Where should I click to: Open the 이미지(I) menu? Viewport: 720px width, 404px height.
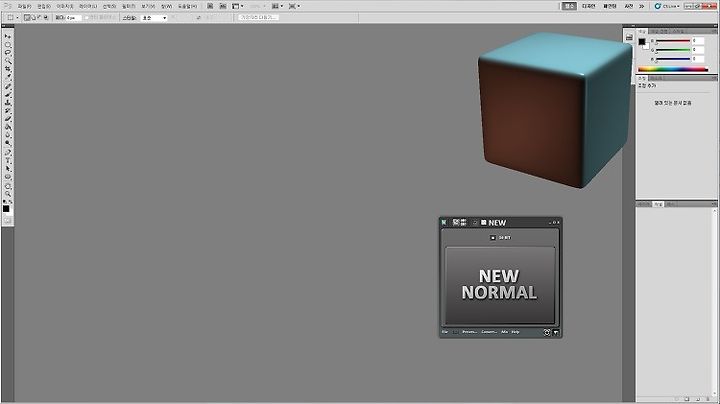pos(65,6)
